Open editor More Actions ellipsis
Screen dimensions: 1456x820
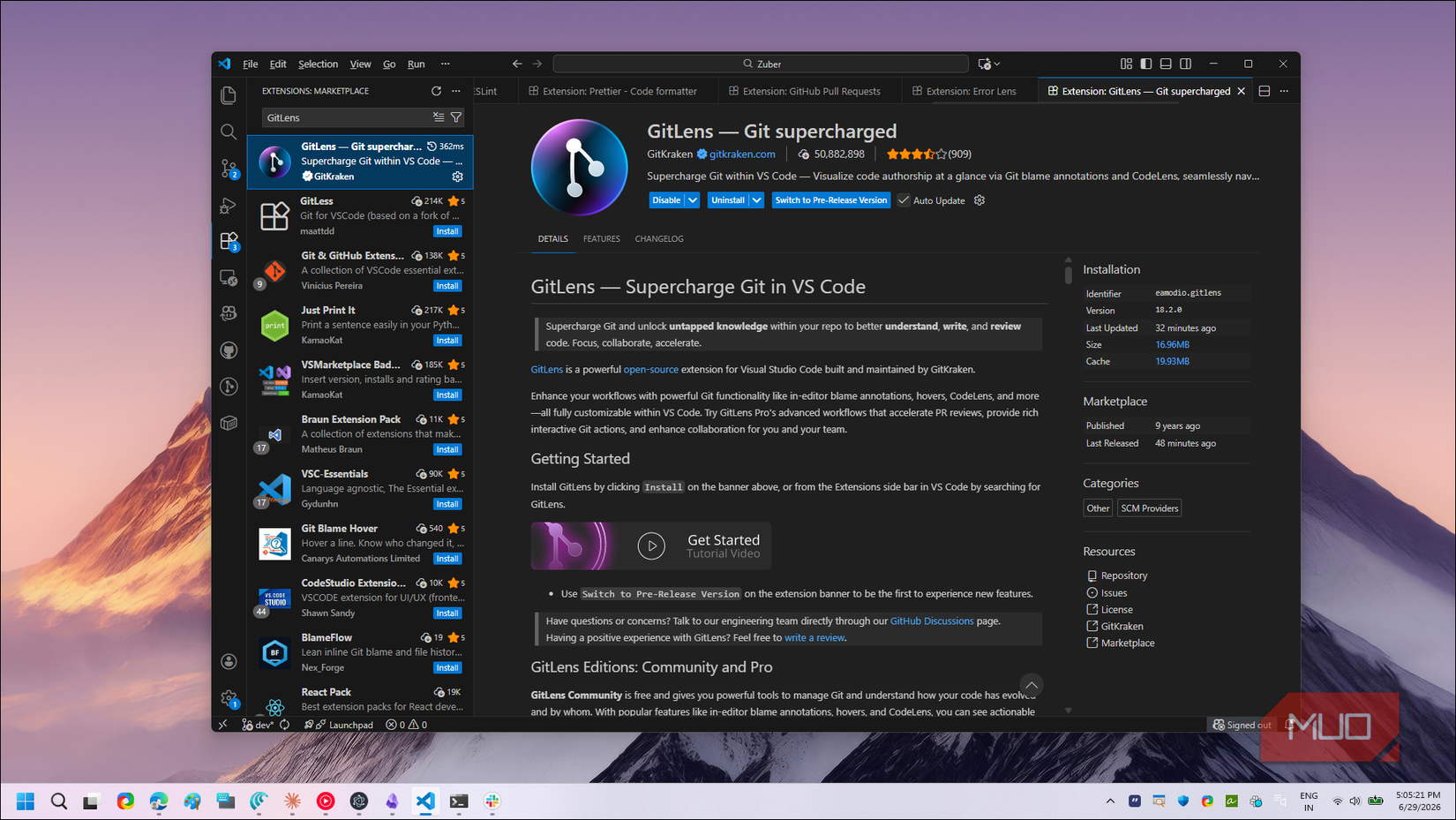tap(1284, 91)
